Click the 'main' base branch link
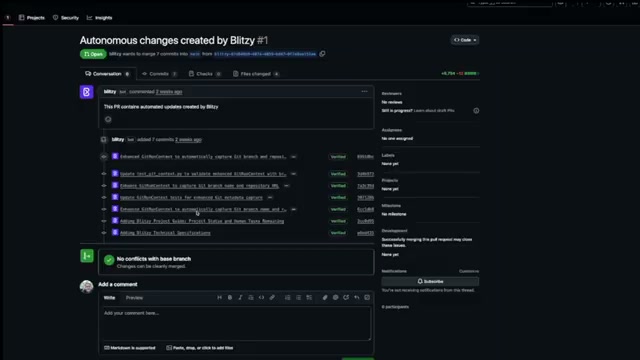The height and width of the screenshot is (360, 640). point(195,54)
